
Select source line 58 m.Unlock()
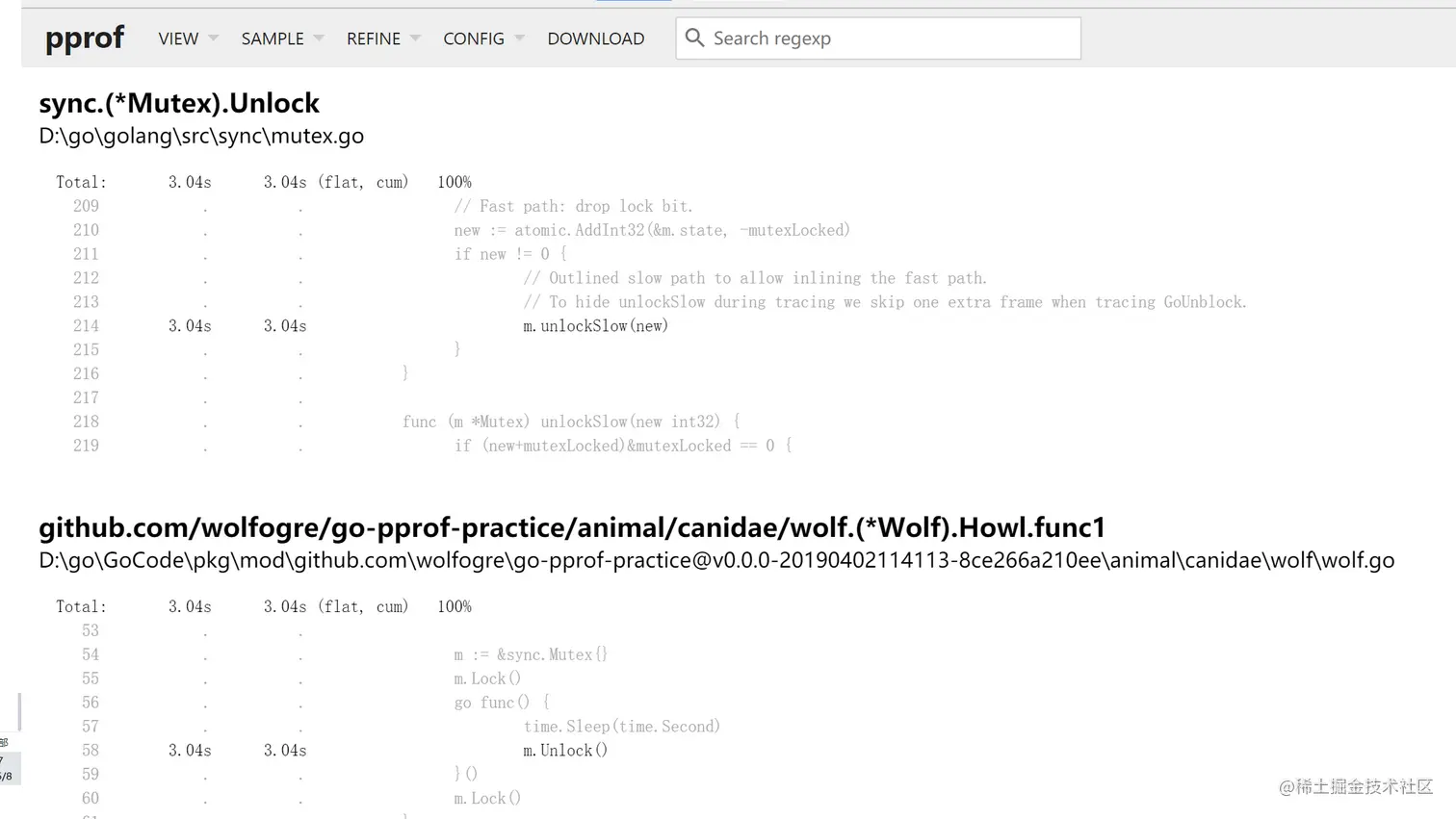(x=565, y=751)
